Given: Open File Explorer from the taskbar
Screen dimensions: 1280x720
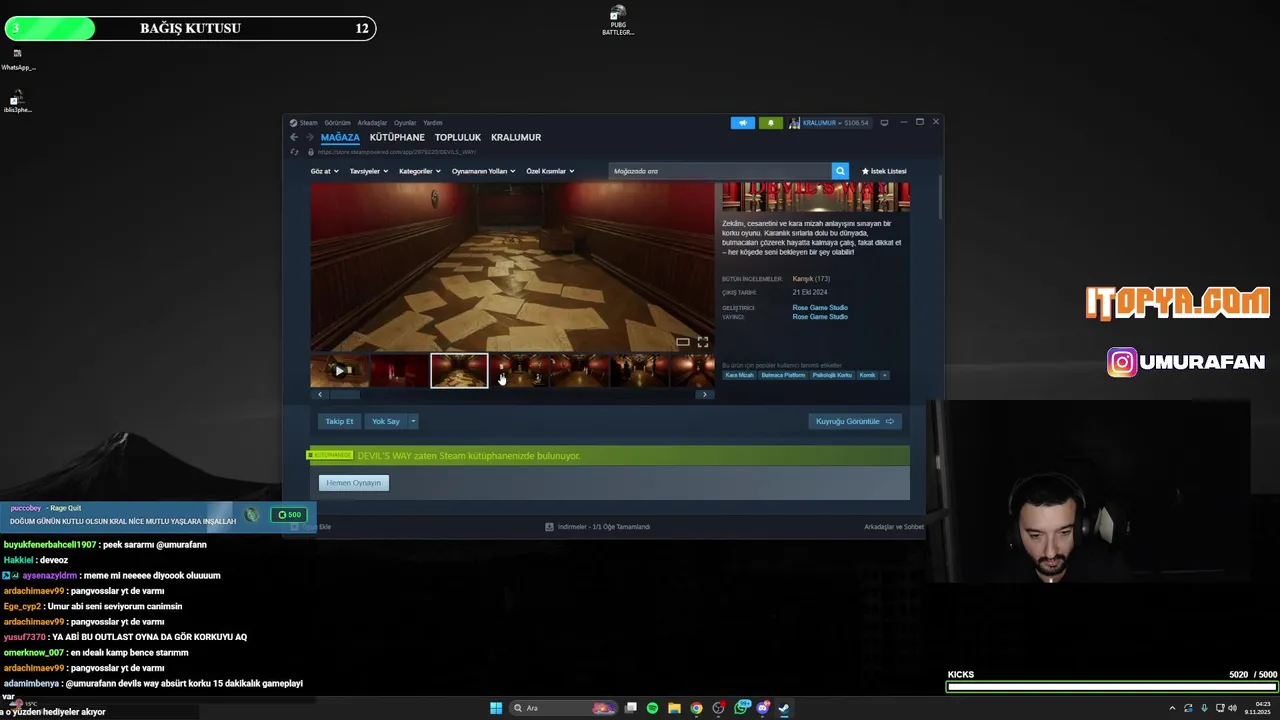Looking at the screenshot, I should point(674,708).
